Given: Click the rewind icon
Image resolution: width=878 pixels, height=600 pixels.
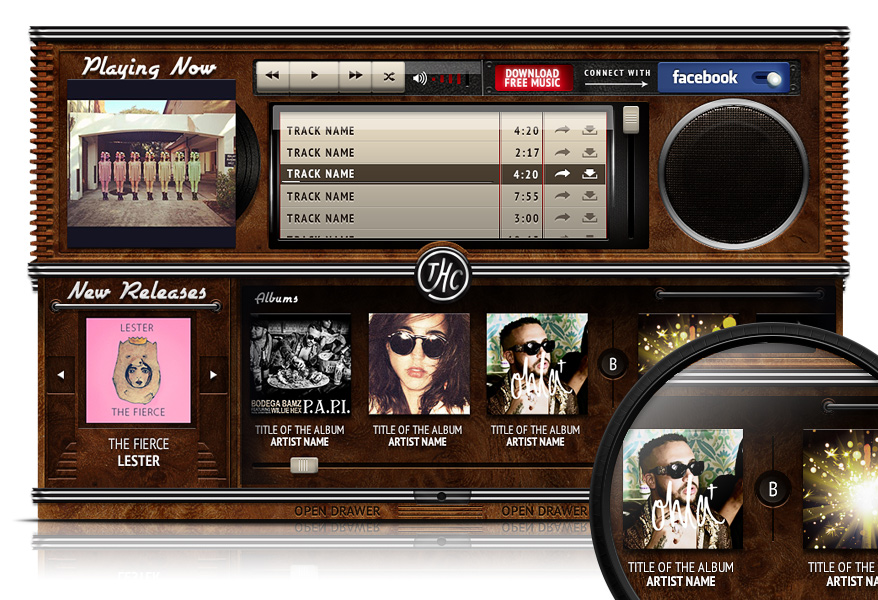Looking at the screenshot, I should click(271, 74).
